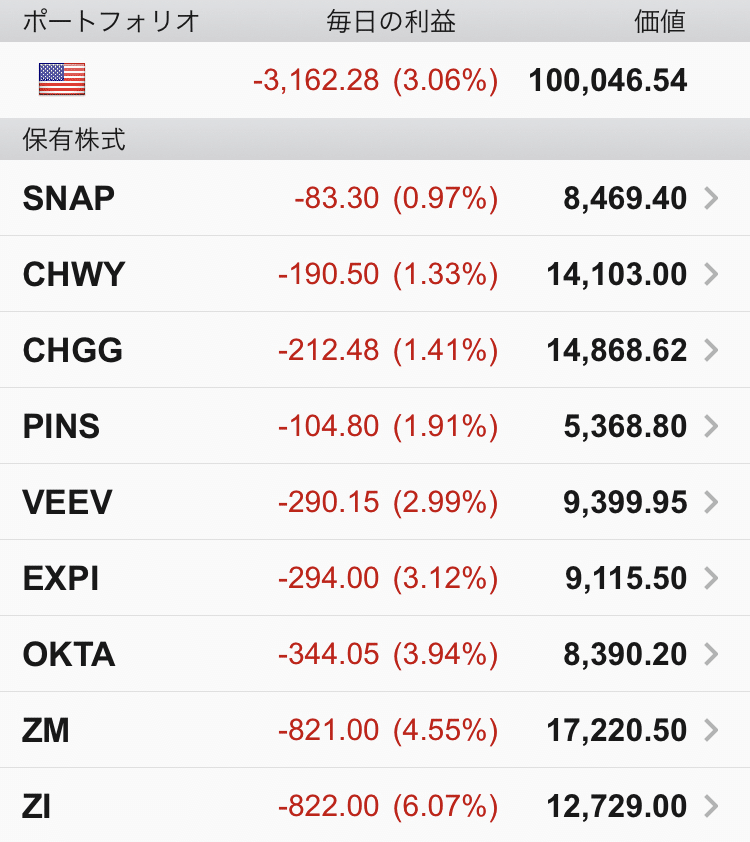Screen dimensions: 750x842
Task: Select the ポートフォリオ header label
Action: (x=111, y=22)
